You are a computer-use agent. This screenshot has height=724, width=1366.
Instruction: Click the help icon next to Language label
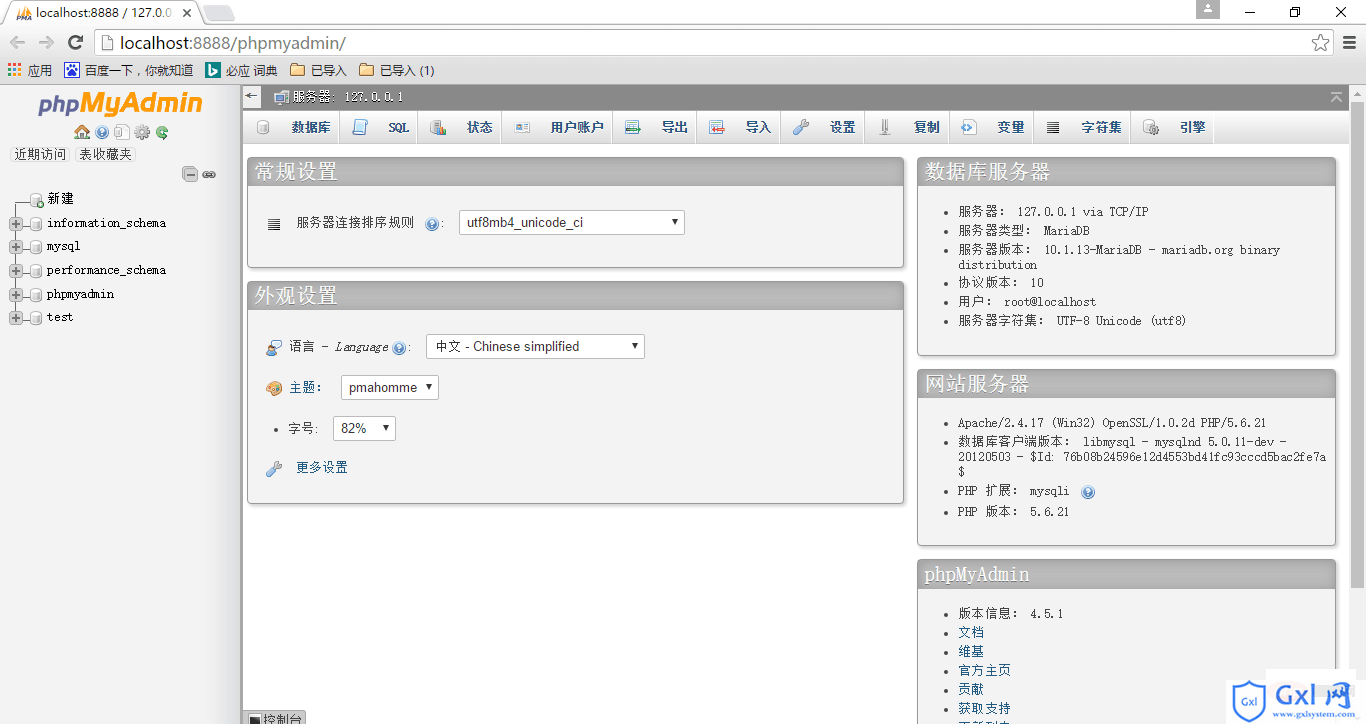click(399, 348)
